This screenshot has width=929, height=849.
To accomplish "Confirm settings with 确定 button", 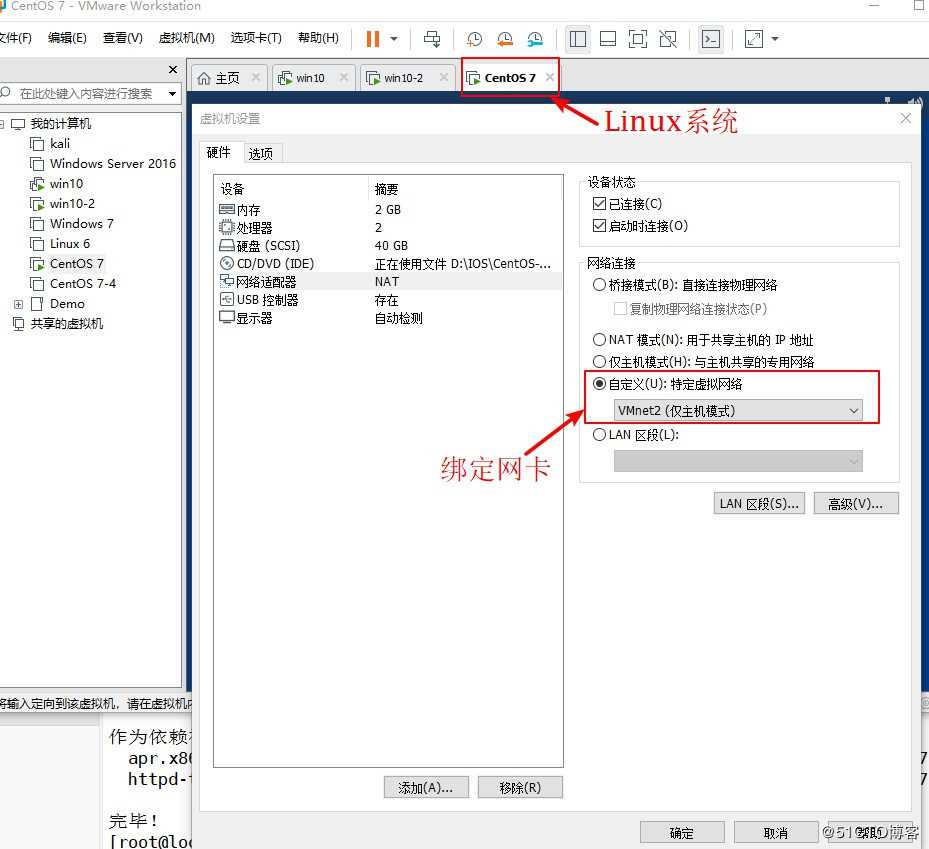I will click(x=681, y=833).
